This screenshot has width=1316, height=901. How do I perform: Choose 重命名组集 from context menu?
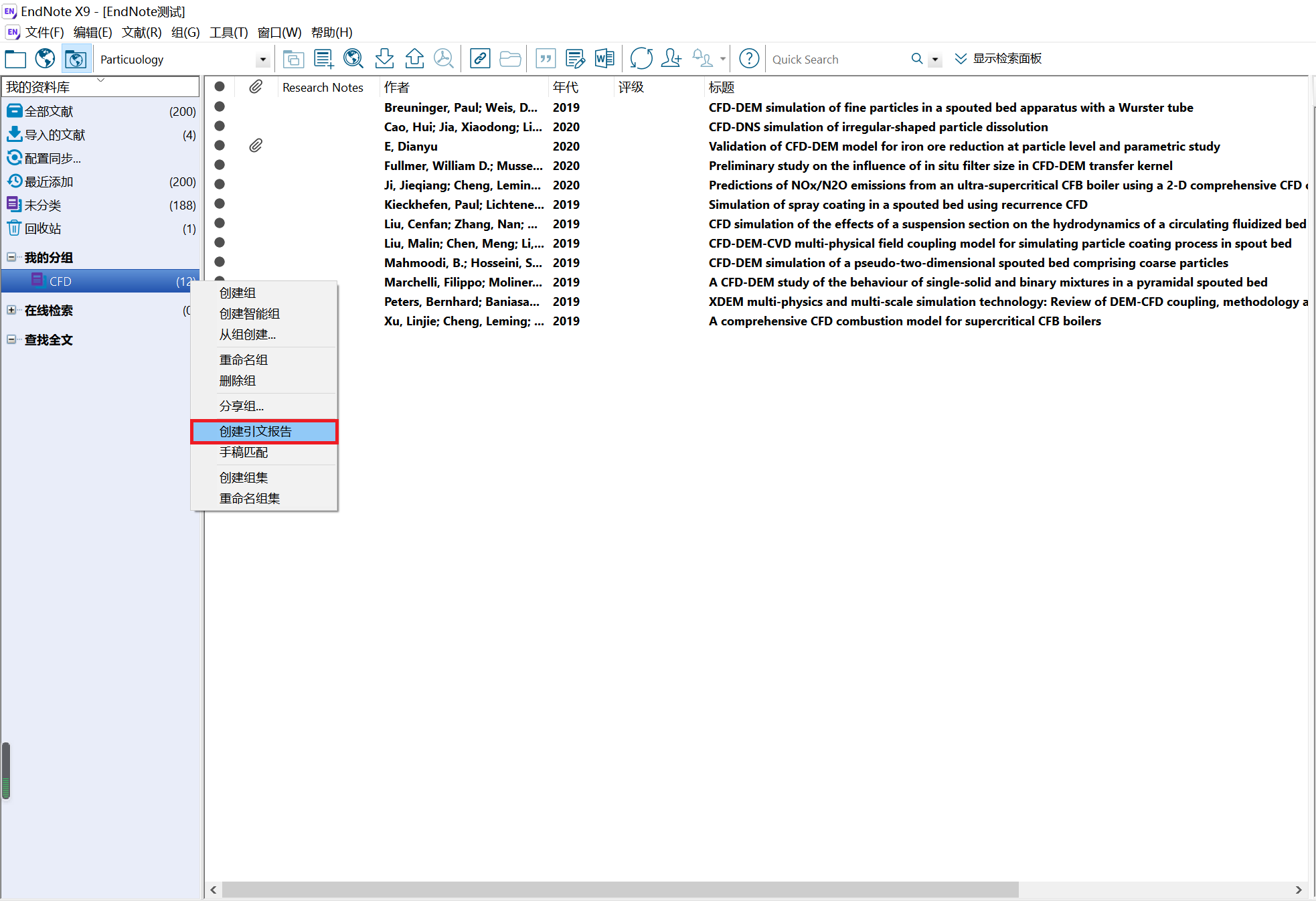coord(264,498)
